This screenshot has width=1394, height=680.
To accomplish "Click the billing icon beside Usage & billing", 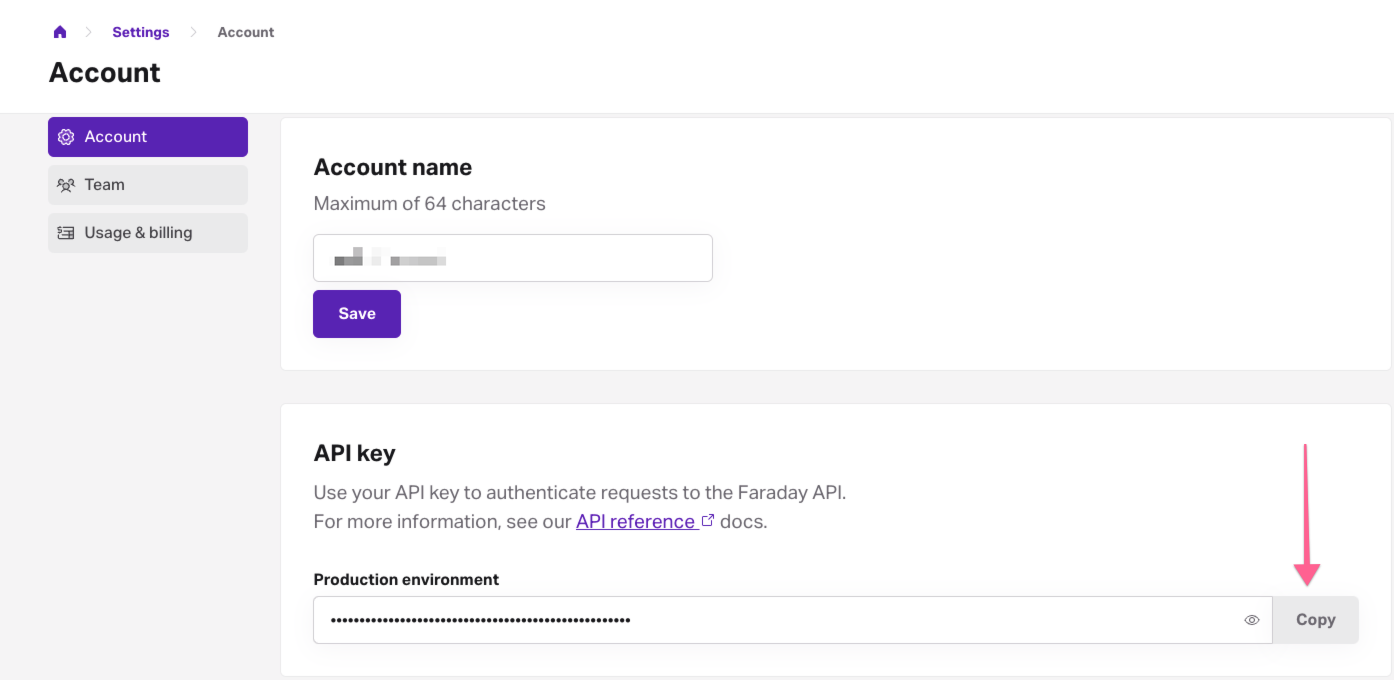I will (x=66, y=233).
